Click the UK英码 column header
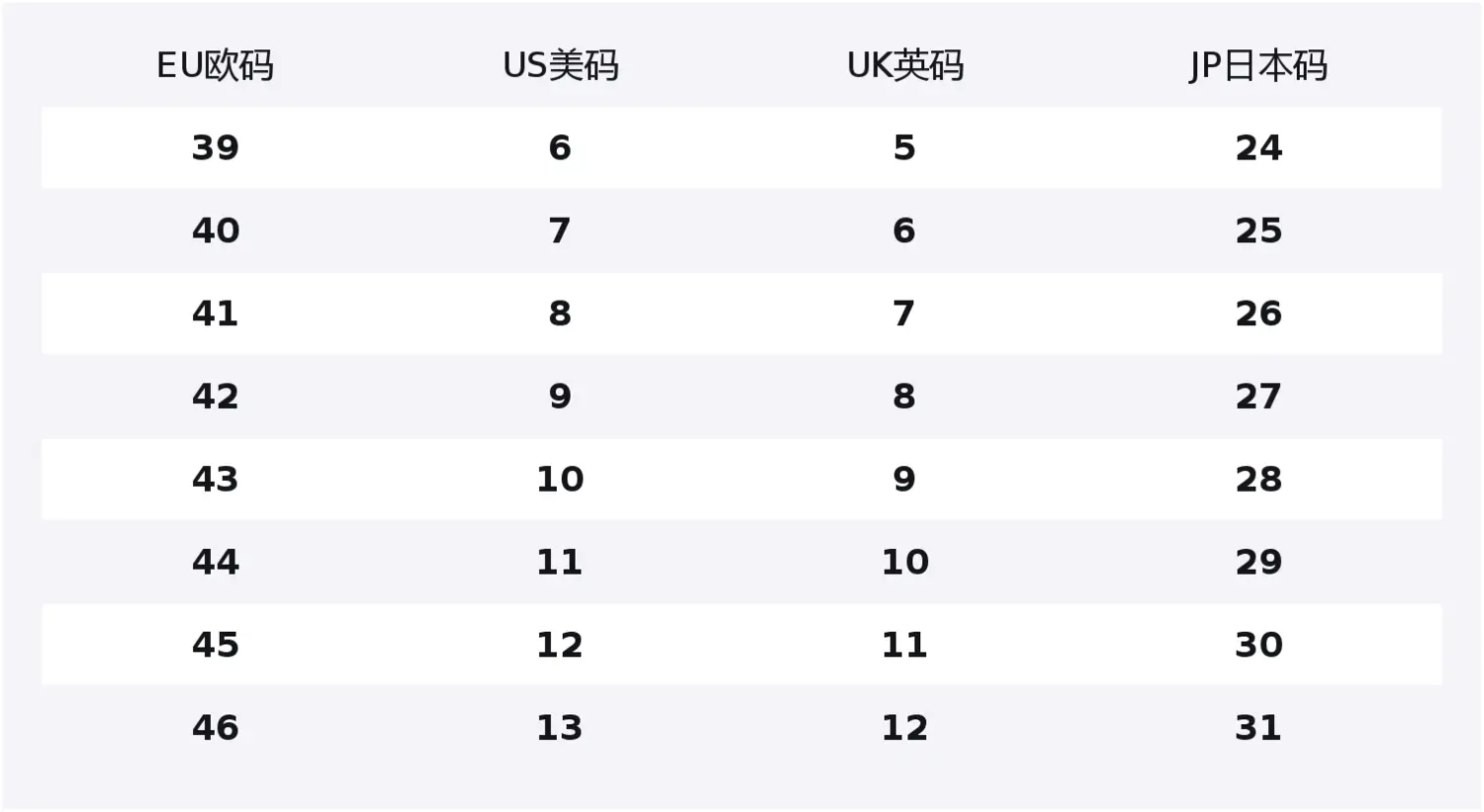This screenshot has width=1484, height=812. tap(904, 65)
